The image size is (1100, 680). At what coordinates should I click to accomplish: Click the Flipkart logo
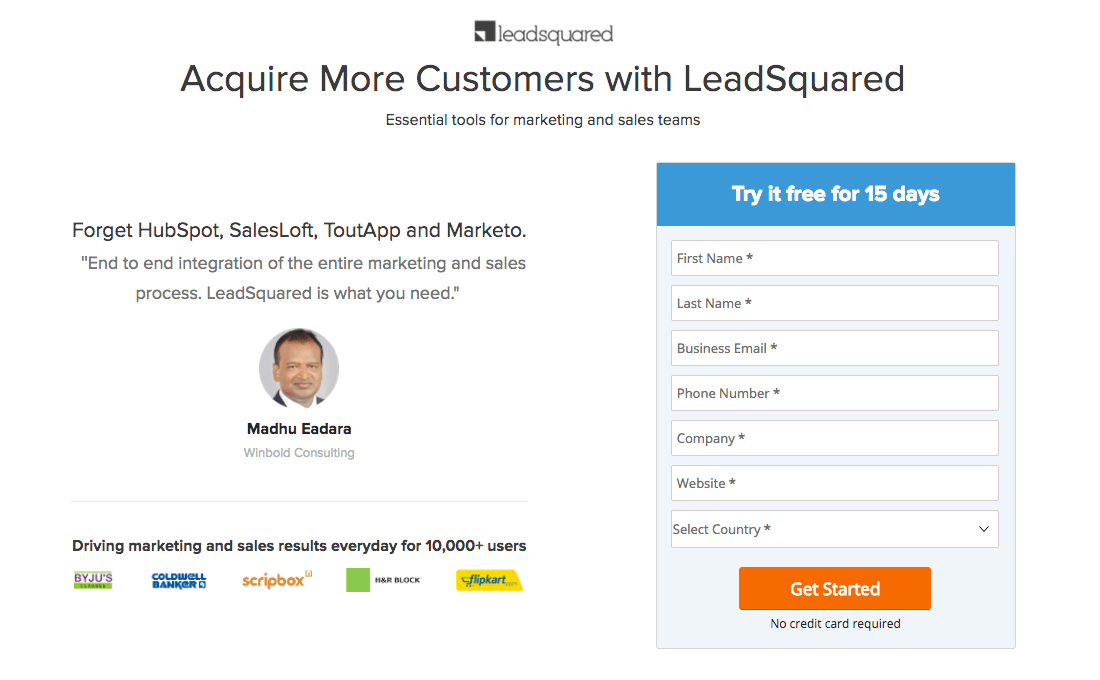[489, 580]
